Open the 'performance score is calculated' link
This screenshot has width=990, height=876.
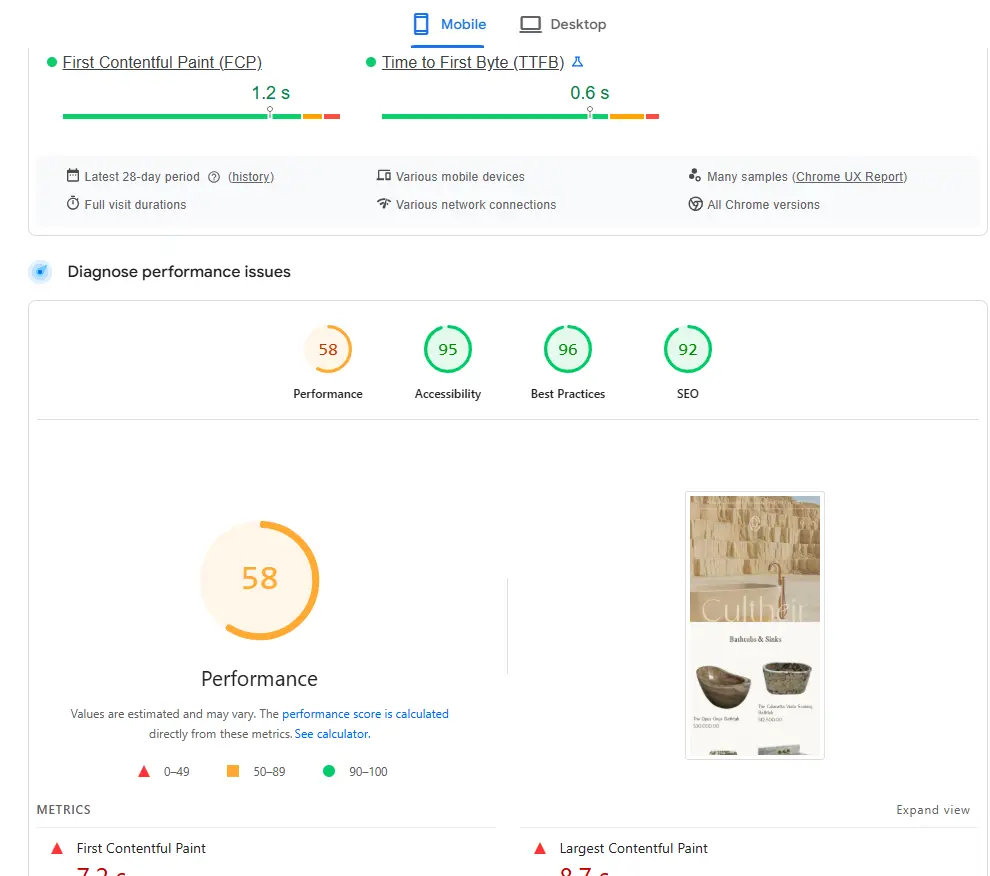(x=365, y=714)
